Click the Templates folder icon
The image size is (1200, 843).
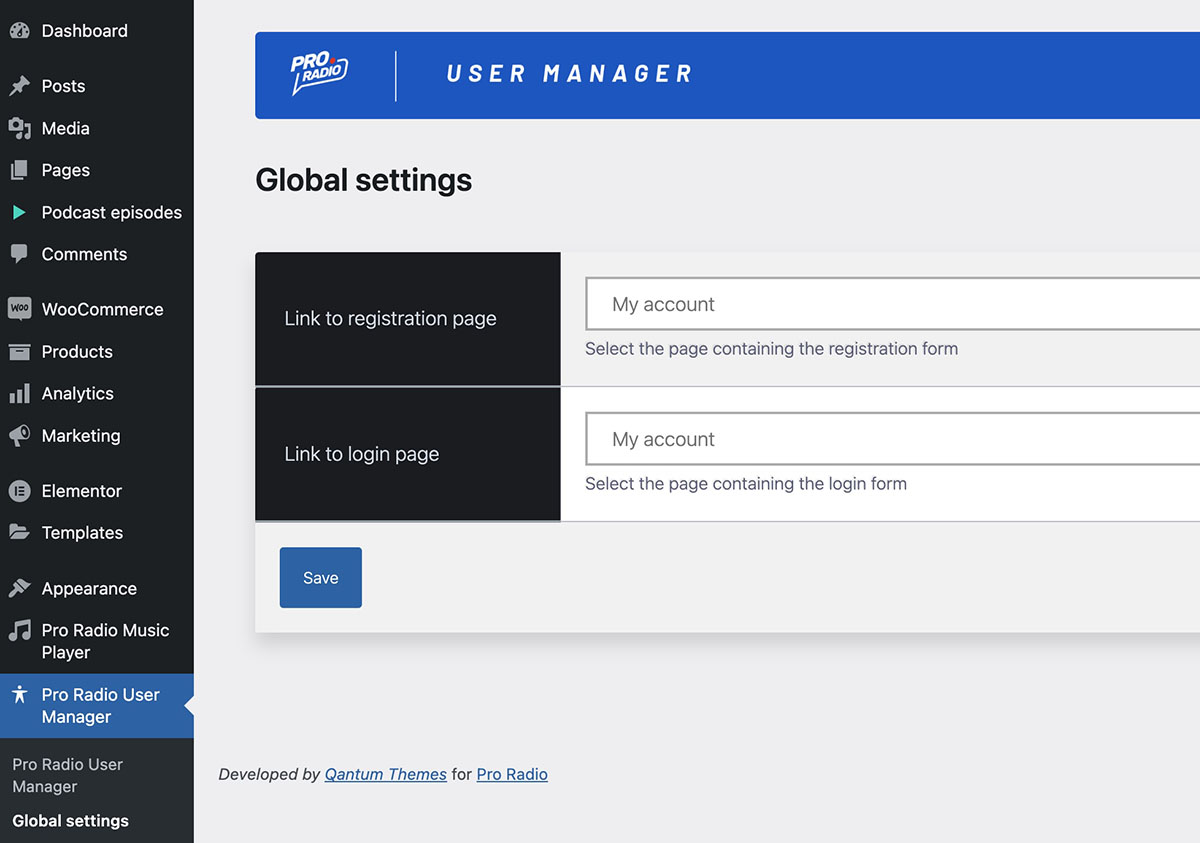coord(19,533)
